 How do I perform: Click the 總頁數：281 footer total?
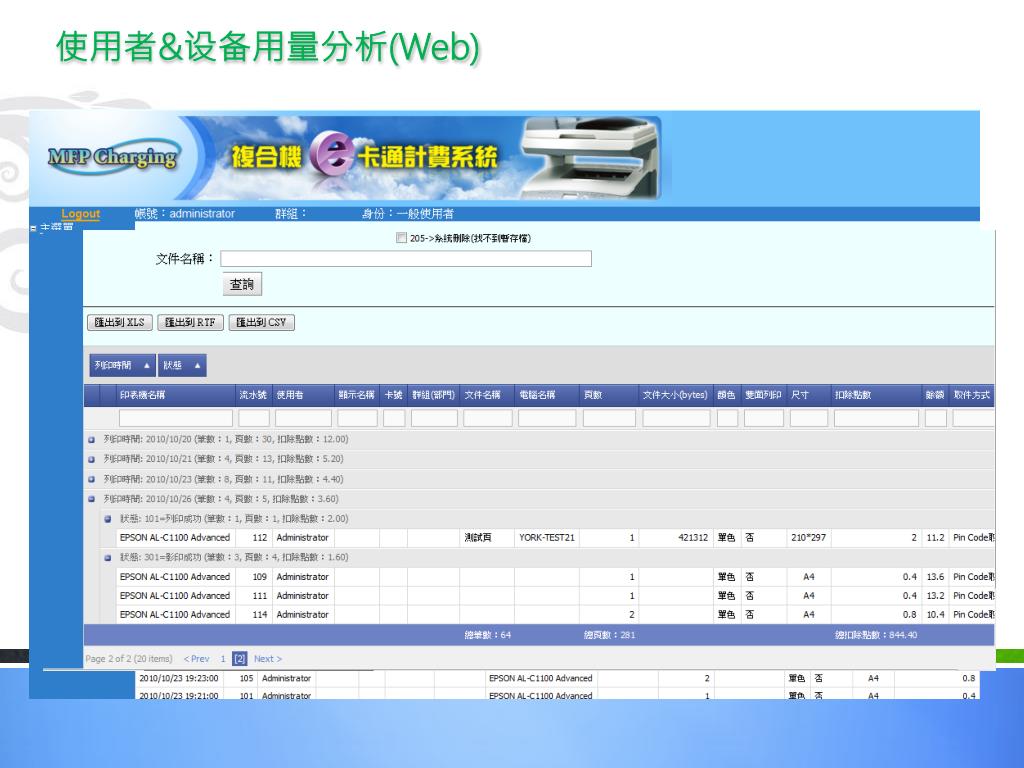(x=609, y=635)
